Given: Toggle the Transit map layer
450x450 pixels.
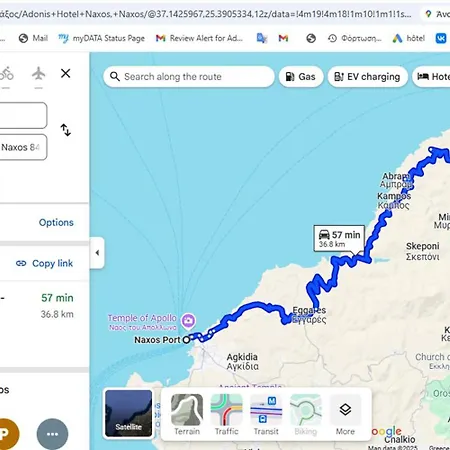Looking at the screenshot, I should pos(266,414).
